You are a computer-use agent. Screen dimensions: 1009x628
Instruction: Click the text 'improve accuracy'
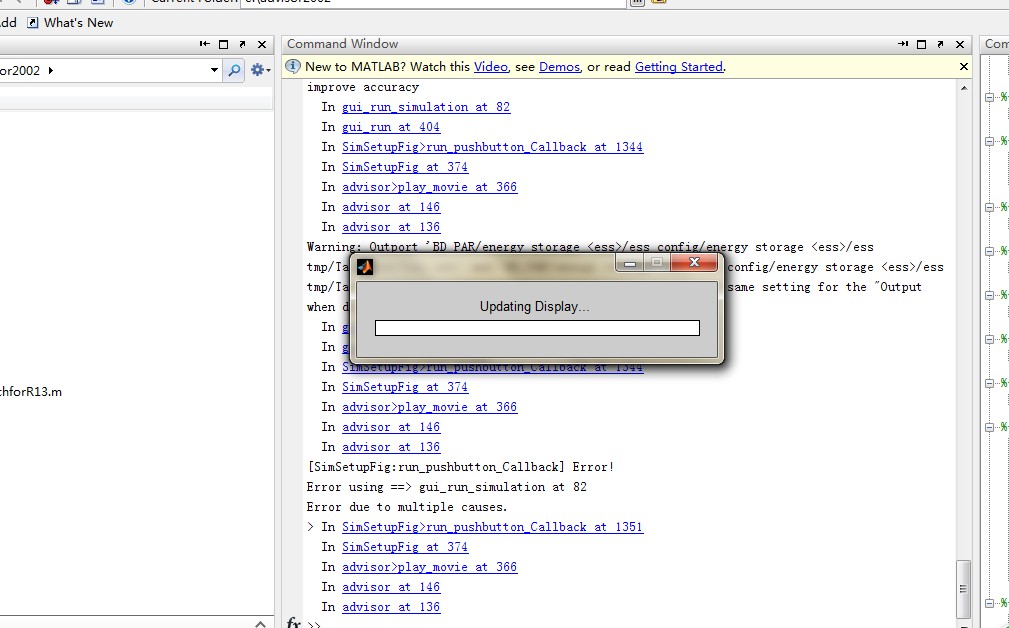363,88
